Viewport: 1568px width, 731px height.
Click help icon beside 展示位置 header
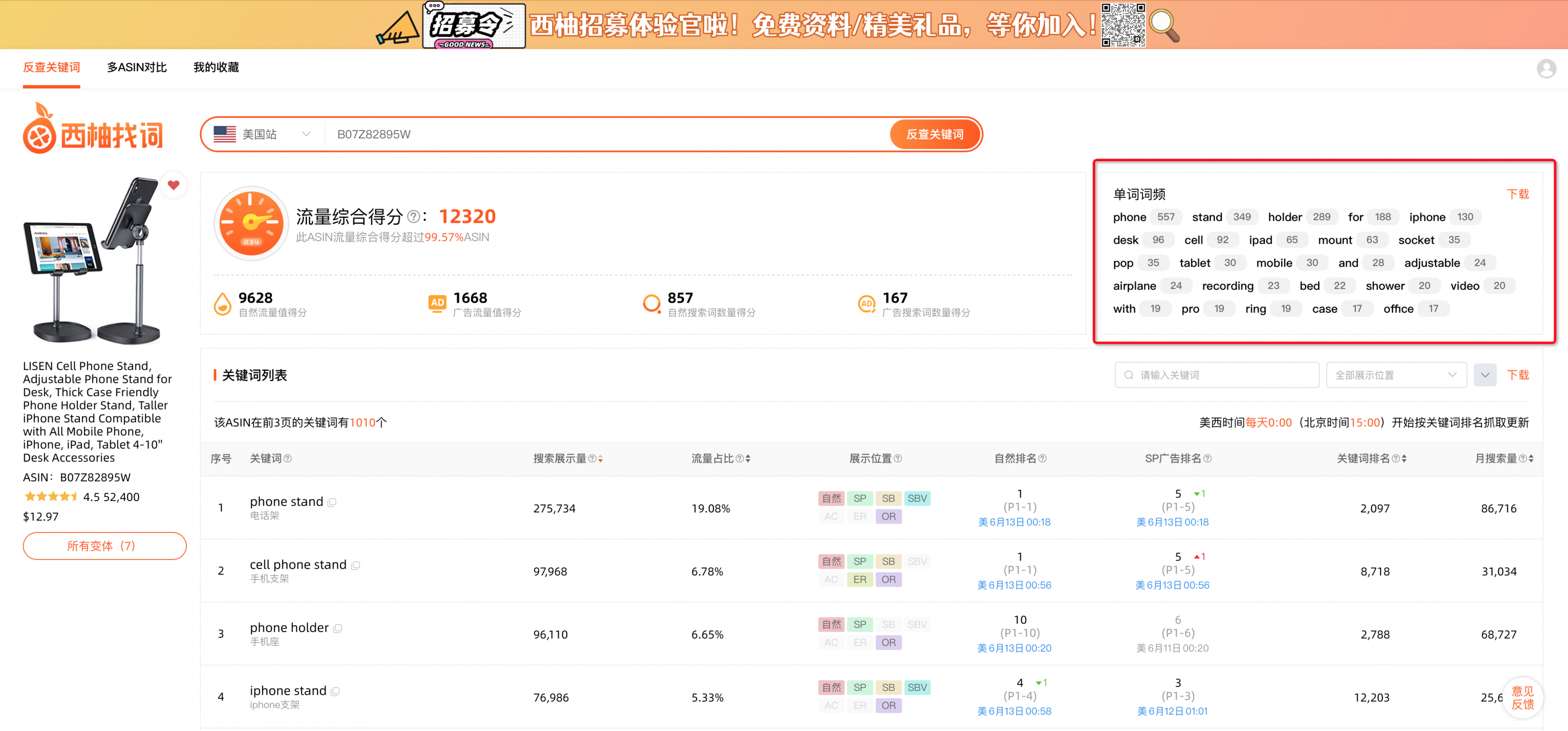point(898,458)
